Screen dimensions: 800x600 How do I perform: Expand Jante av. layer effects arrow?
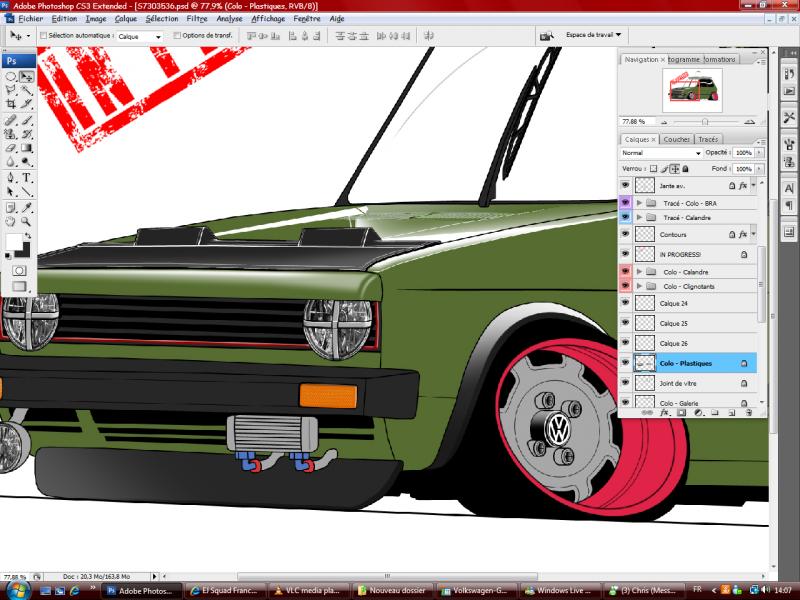pyautogui.click(x=753, y=186)
